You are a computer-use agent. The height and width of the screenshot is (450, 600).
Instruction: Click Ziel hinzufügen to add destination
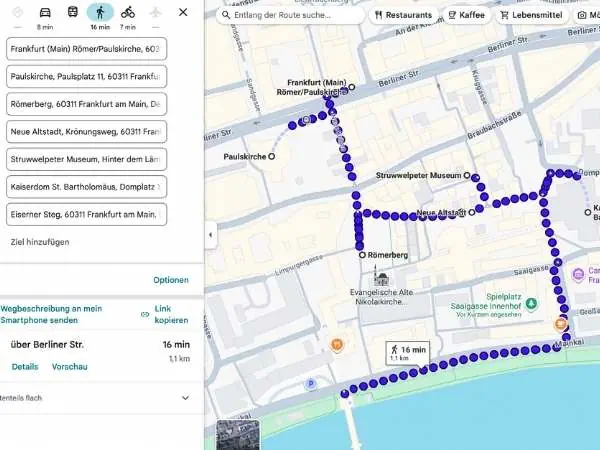click(40, 242)
